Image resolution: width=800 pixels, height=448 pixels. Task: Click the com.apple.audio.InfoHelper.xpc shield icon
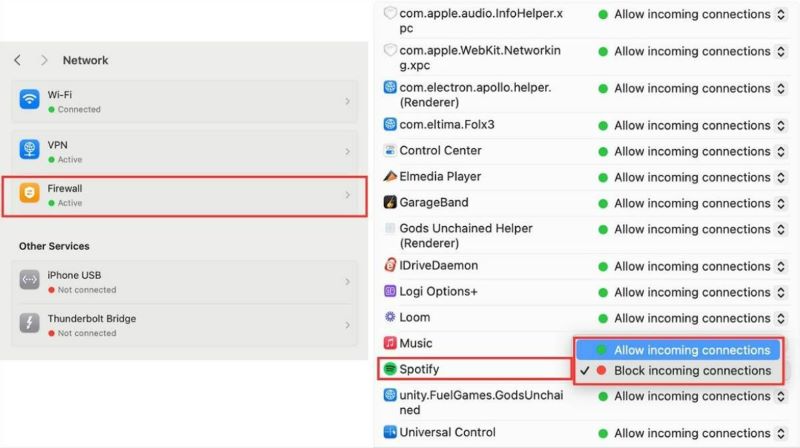390,13
